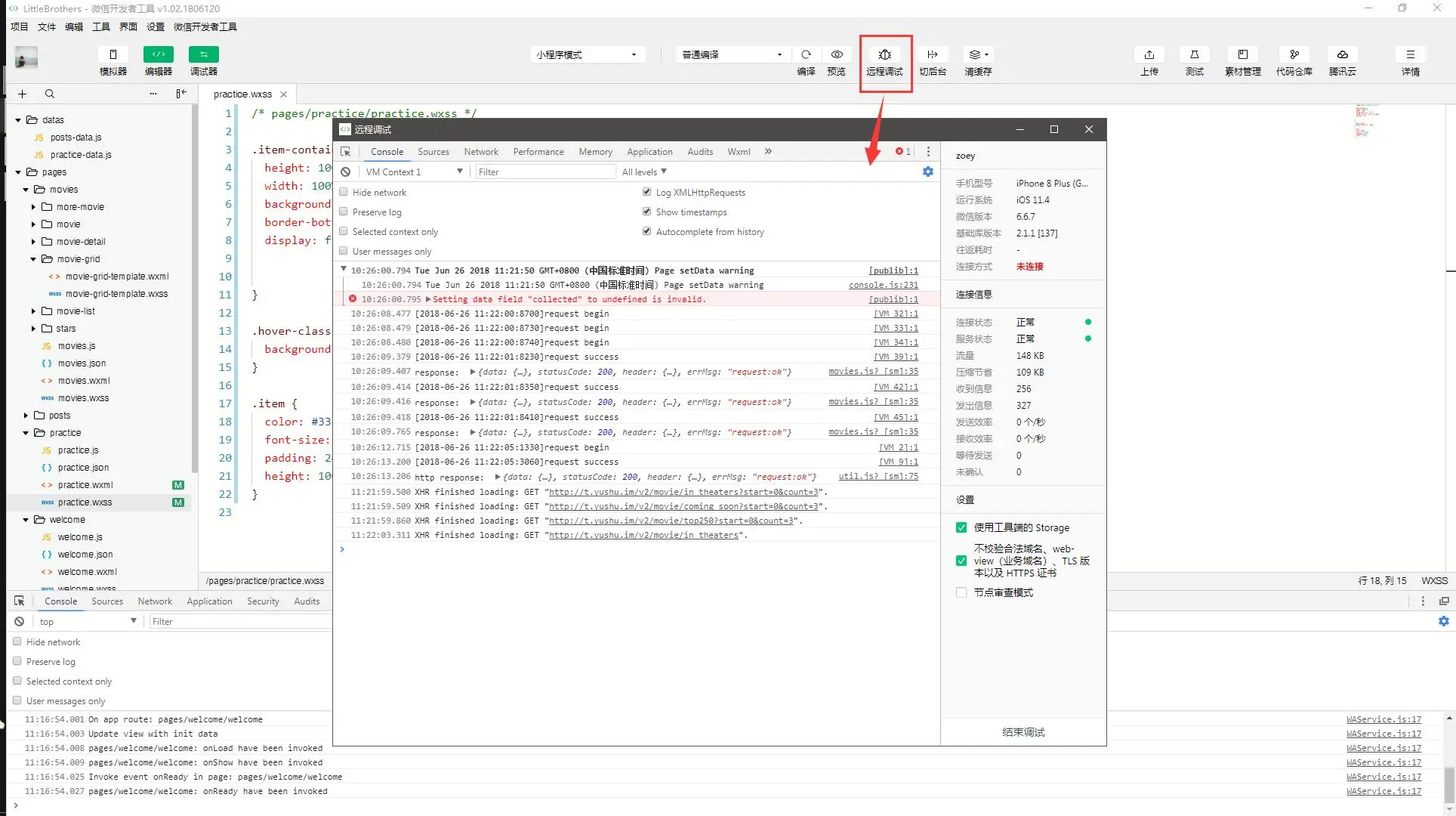
Task: Click the compile (编译) refresh icon
Action: 806,54
